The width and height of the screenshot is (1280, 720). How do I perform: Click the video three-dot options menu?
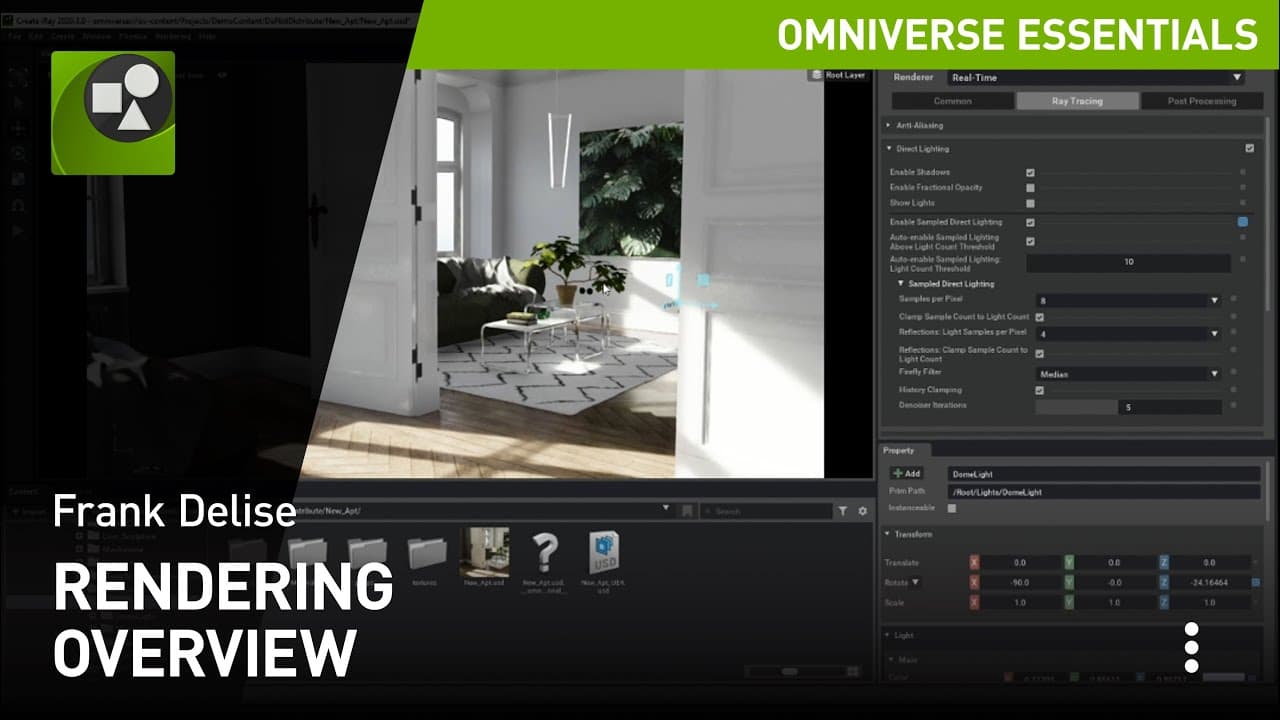coord(1191,648)
